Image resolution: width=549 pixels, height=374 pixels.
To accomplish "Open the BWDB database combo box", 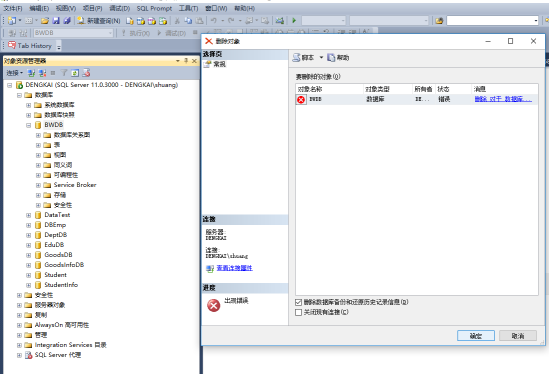I will tap(73, 33).
